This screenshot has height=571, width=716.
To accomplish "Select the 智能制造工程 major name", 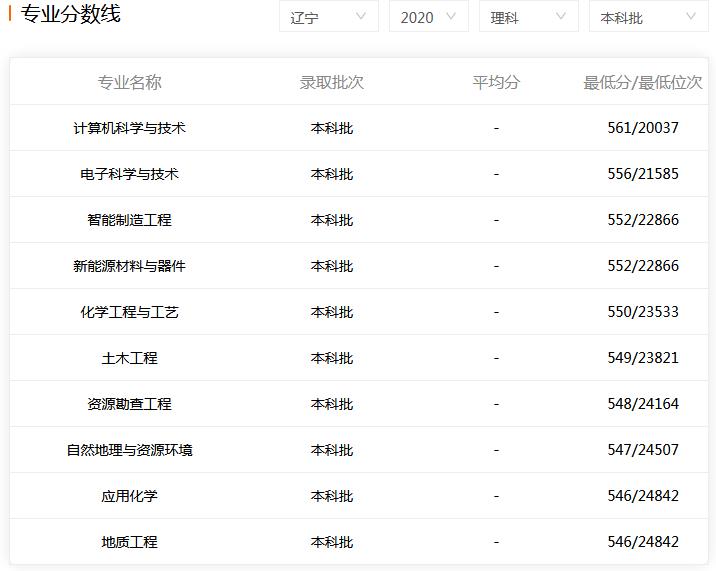I will point(130,220).
